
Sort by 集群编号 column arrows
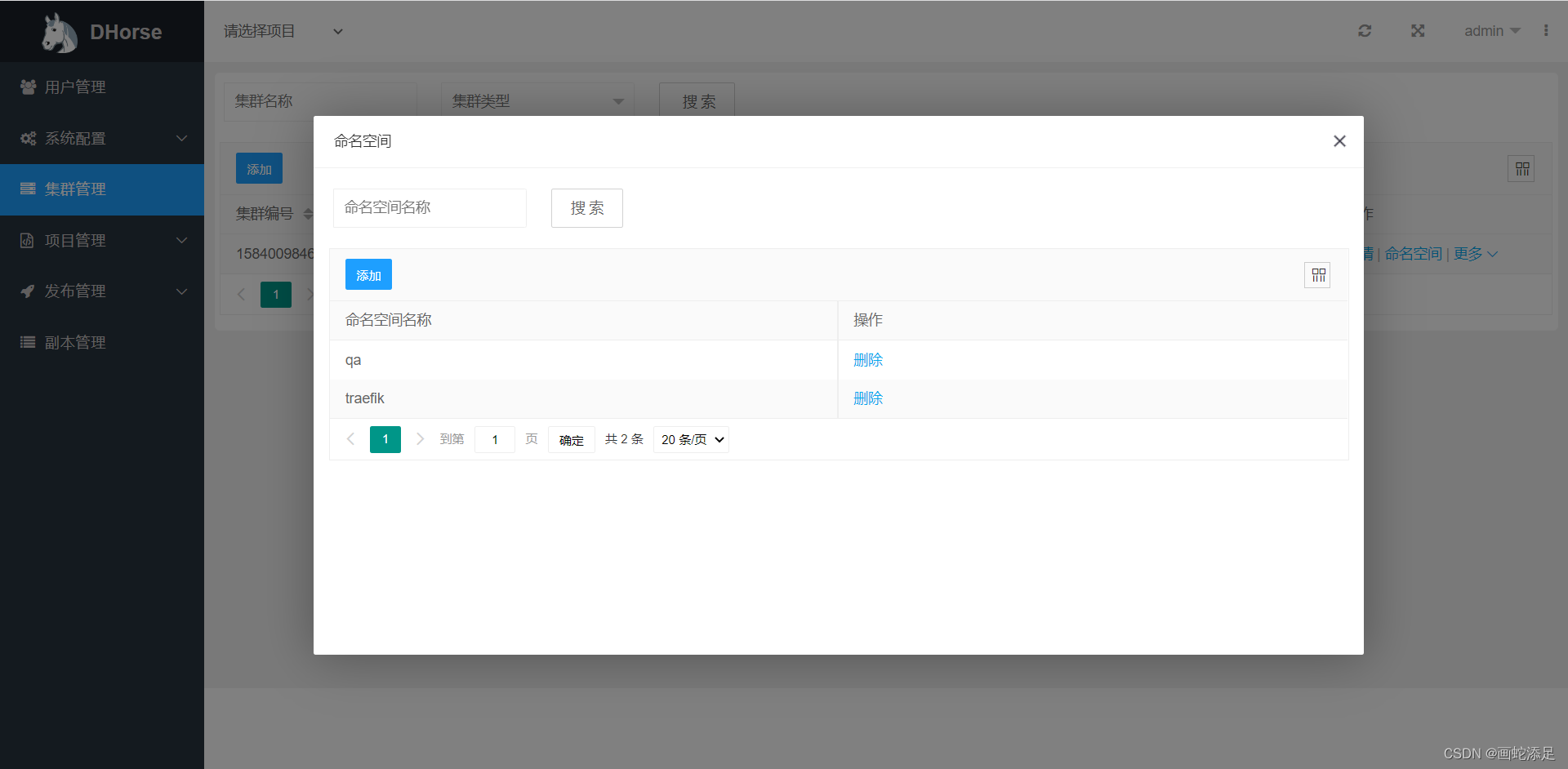(x=308, y=214)
